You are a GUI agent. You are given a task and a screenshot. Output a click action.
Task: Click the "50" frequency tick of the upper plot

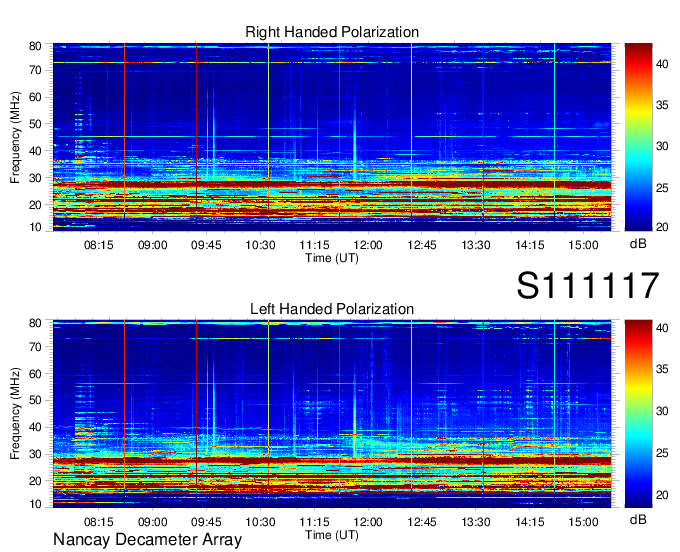click(35, 124)
